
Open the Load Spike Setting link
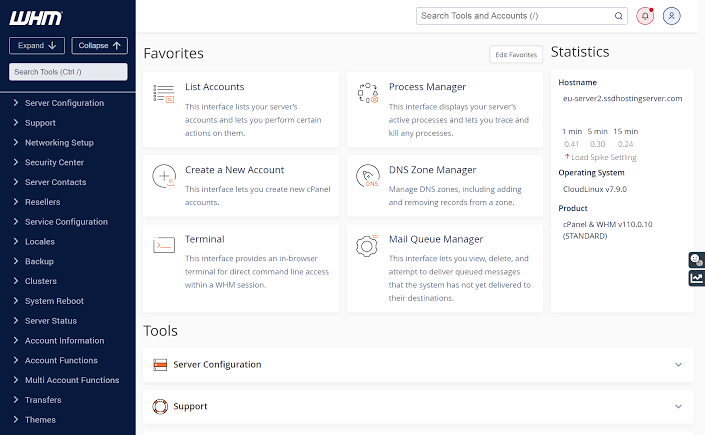603,157
